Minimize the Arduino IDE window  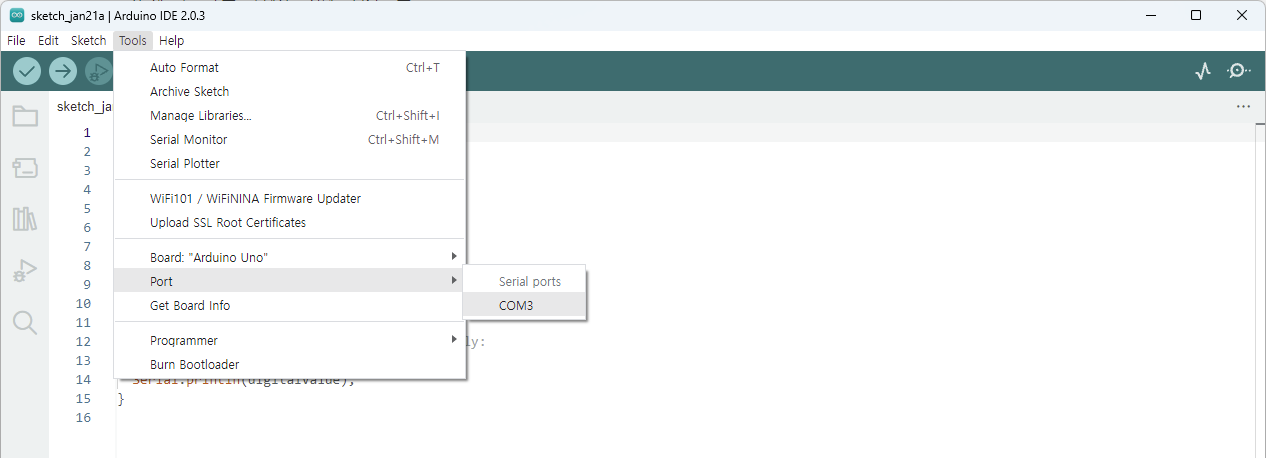point(1149,15)
